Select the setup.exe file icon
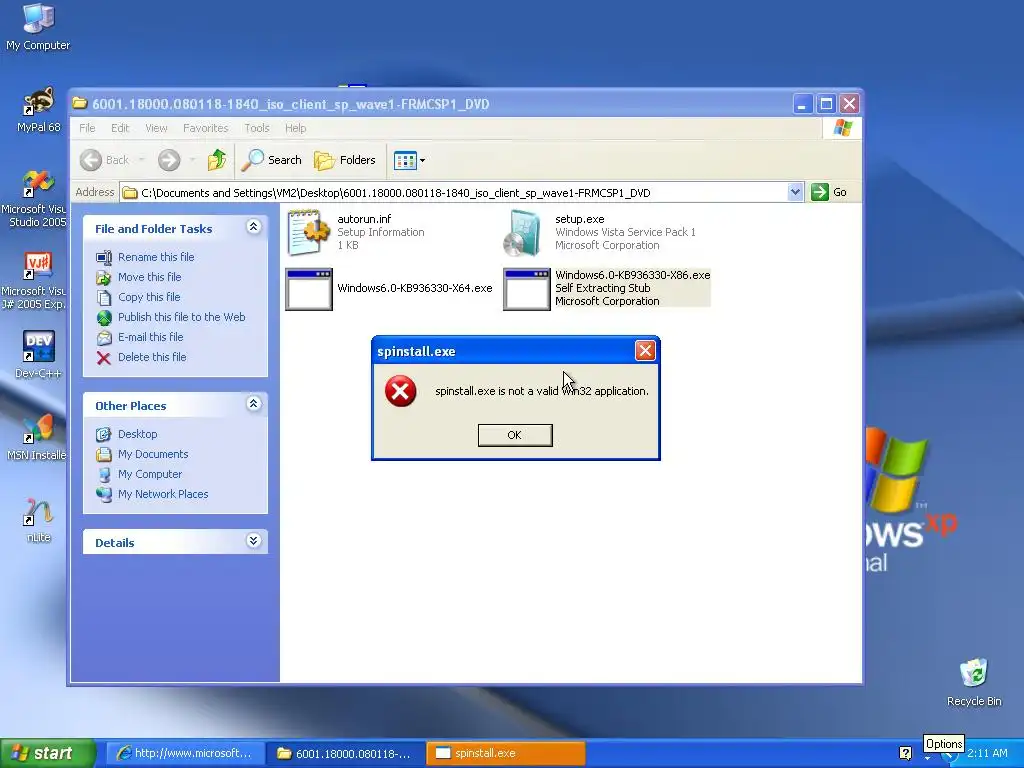This screenshot has height=768, width=1024. tap(524, 232)
